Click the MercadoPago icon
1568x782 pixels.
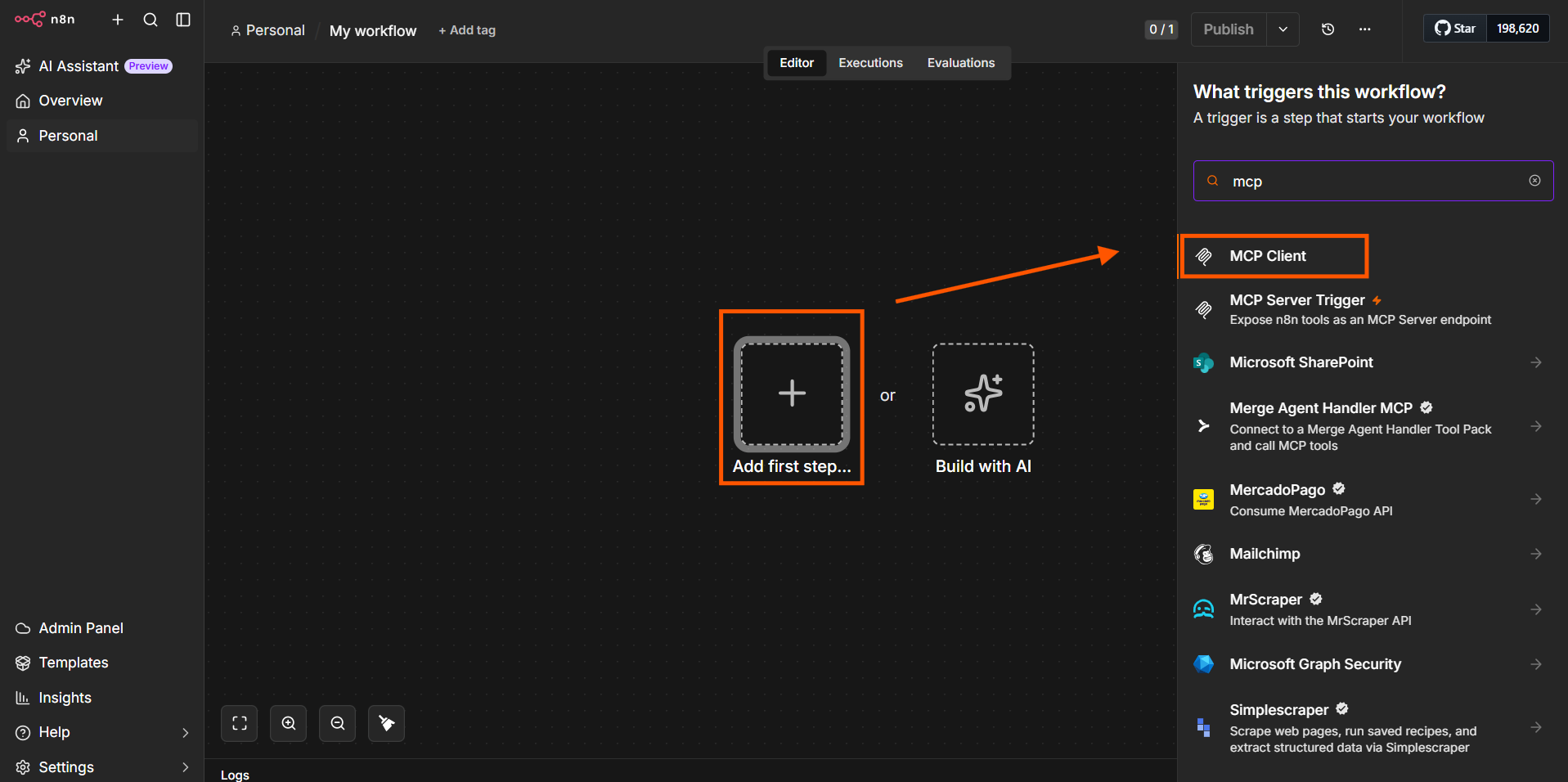(1204, 499)
